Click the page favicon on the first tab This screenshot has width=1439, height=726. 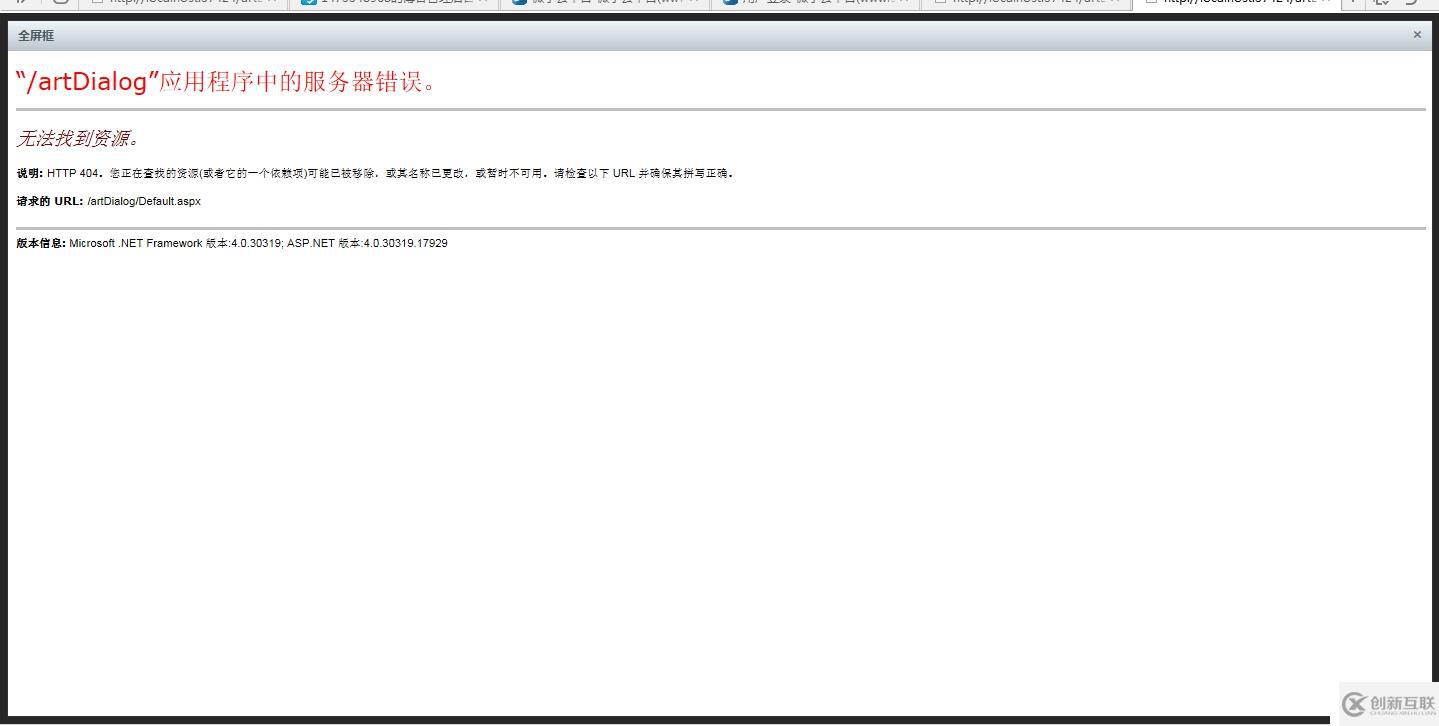pyautogui.click(x=98, y=3)
